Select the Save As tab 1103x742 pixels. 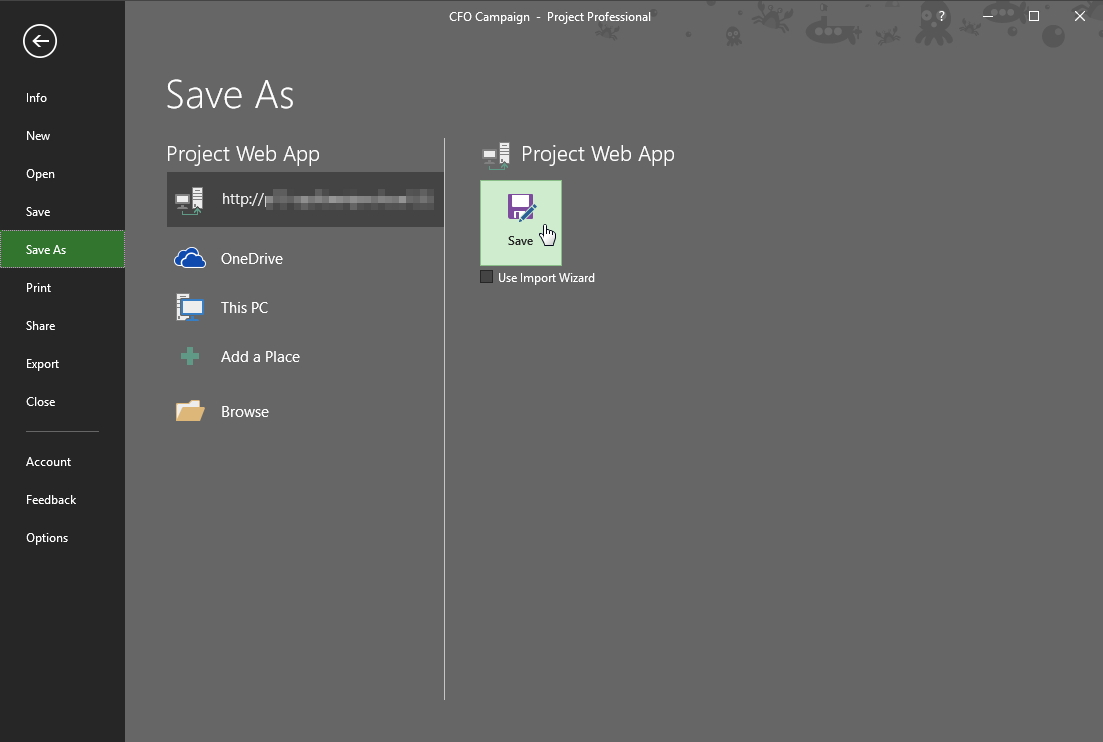click(x=63, y=250)
